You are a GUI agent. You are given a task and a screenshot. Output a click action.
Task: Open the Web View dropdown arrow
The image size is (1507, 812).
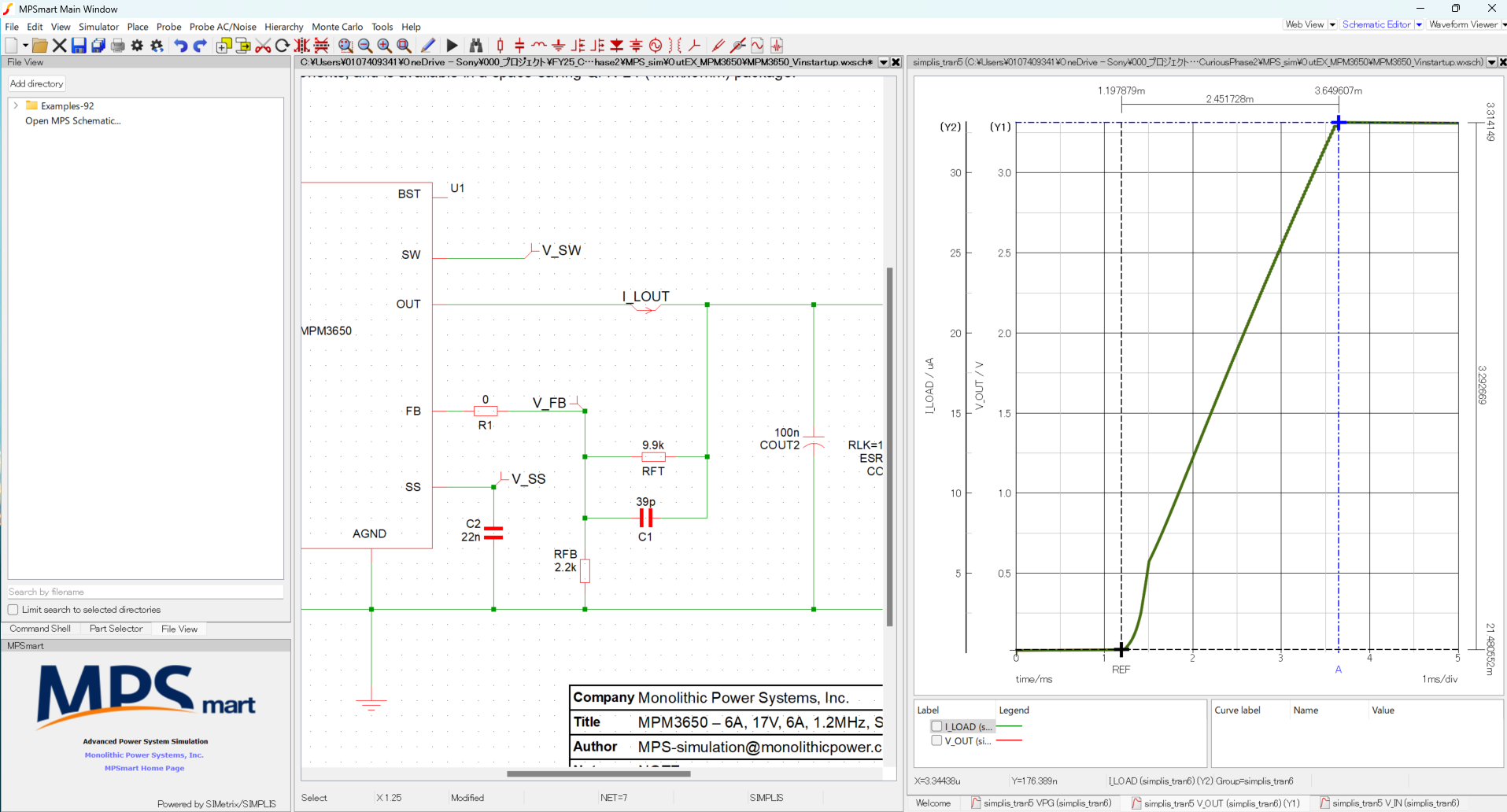tap(1332, 24)
